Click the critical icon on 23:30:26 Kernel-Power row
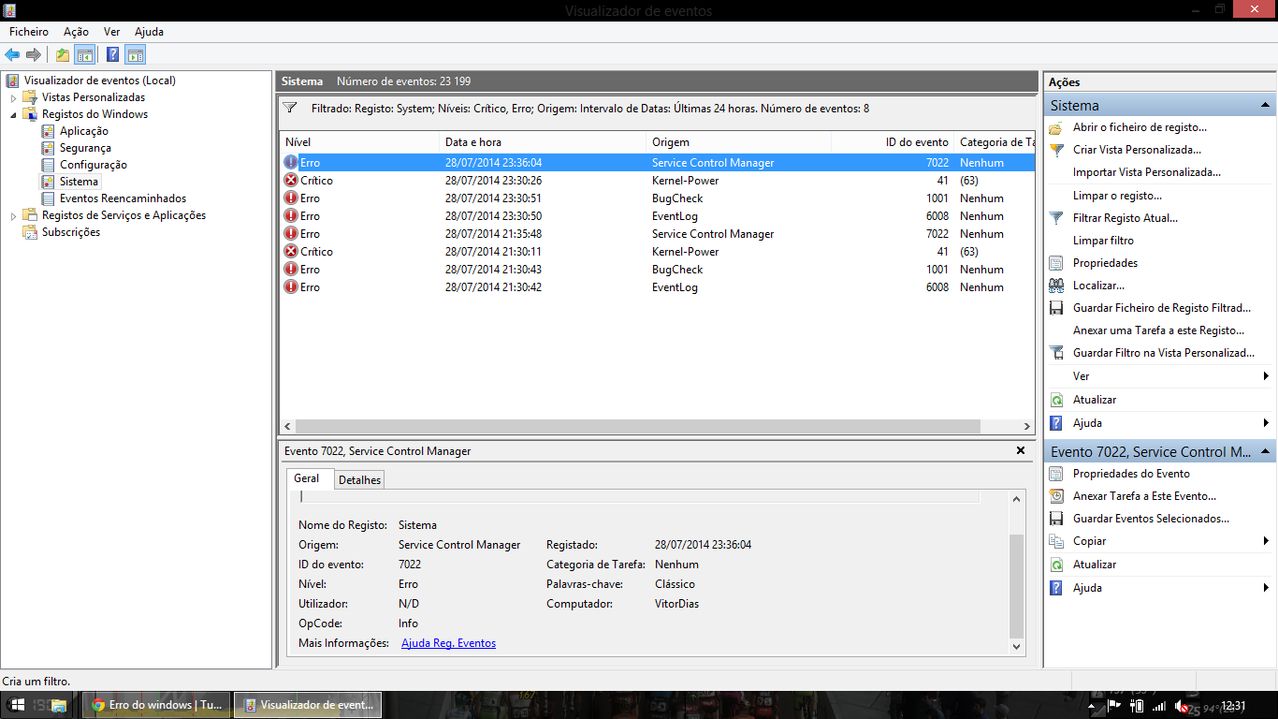Image resolution: width=1278 pixels, height=719 pixels. coord(291,180)
